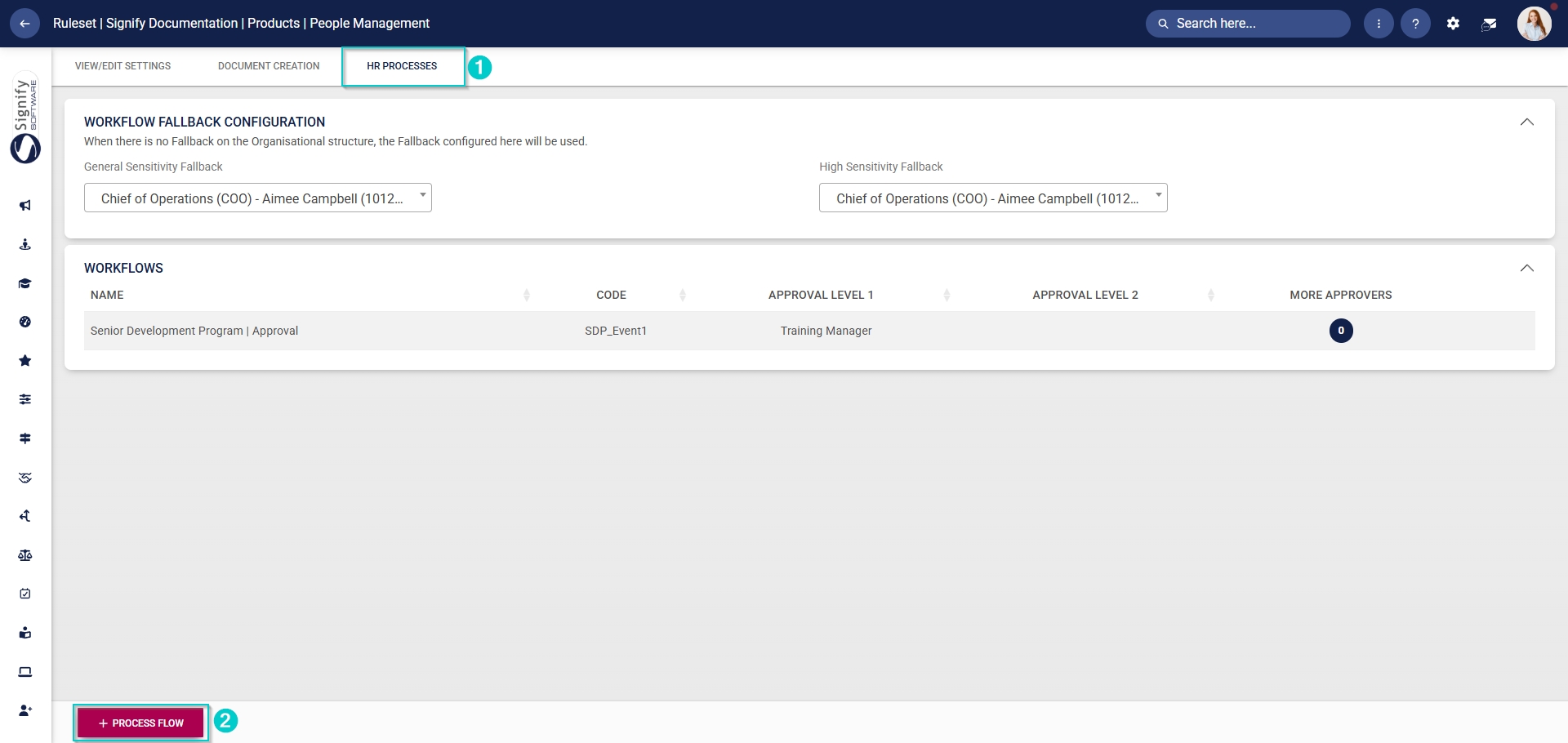Click the More Approvers column header
Image resolution: width=1568 pixels, height=743 pixels.
coord(1341,295)
